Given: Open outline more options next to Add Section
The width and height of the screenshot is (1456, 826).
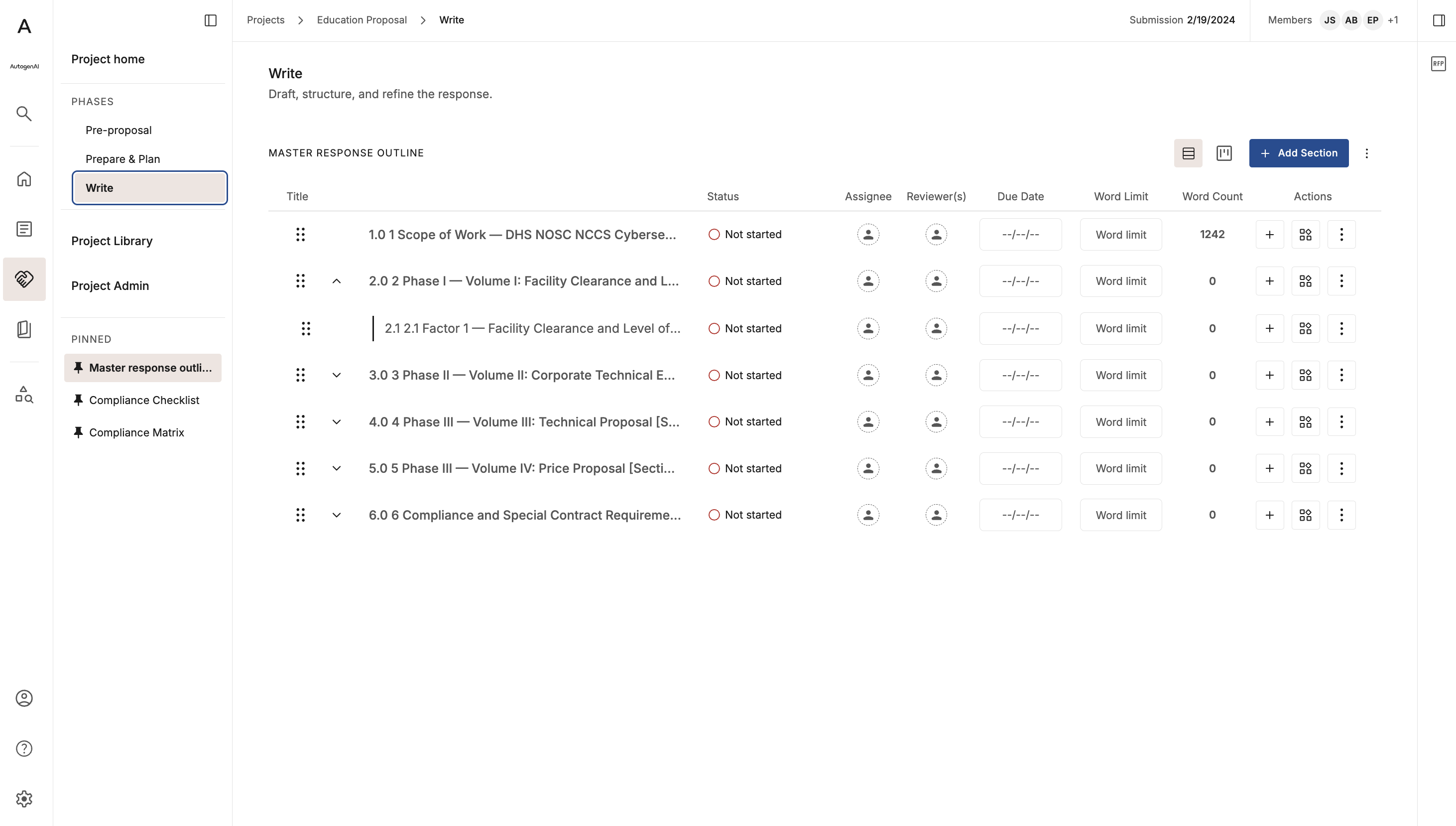Looking at the screenshot, I should tap(1366, 153).
